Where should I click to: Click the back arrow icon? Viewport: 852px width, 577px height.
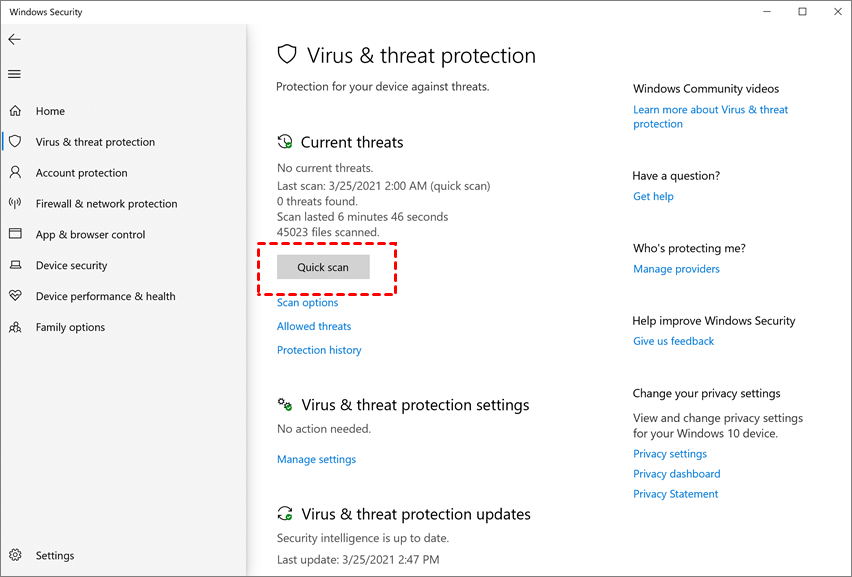tap(15, 39)
